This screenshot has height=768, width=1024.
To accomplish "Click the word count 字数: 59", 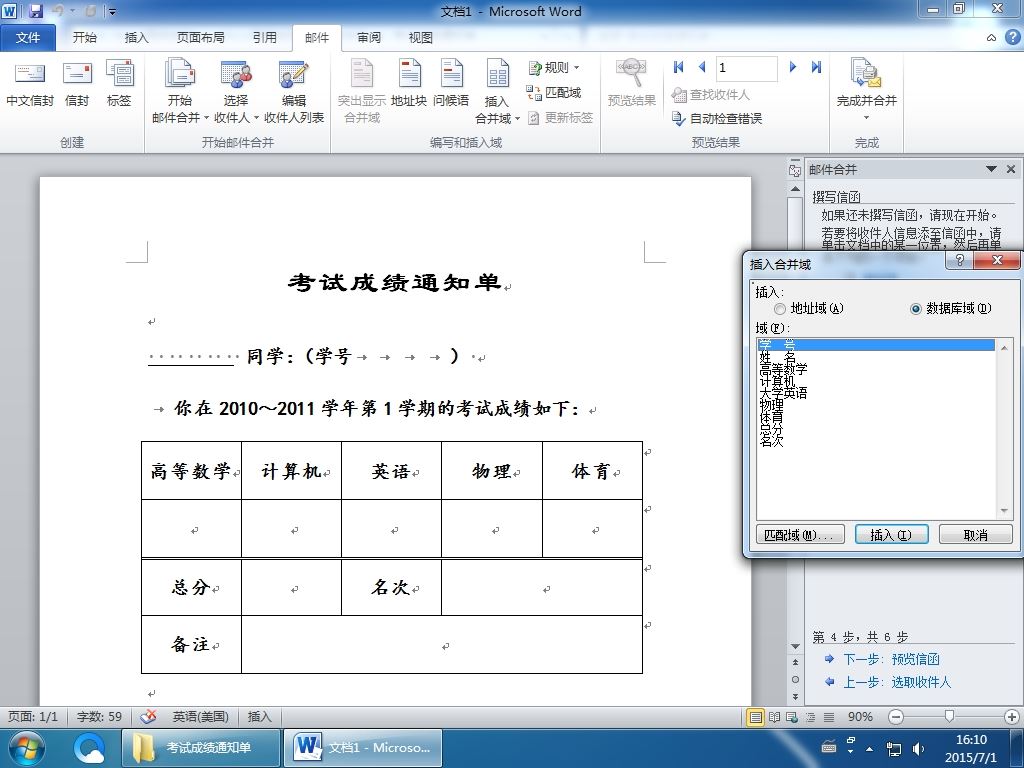I will click(x=99, y=716).
